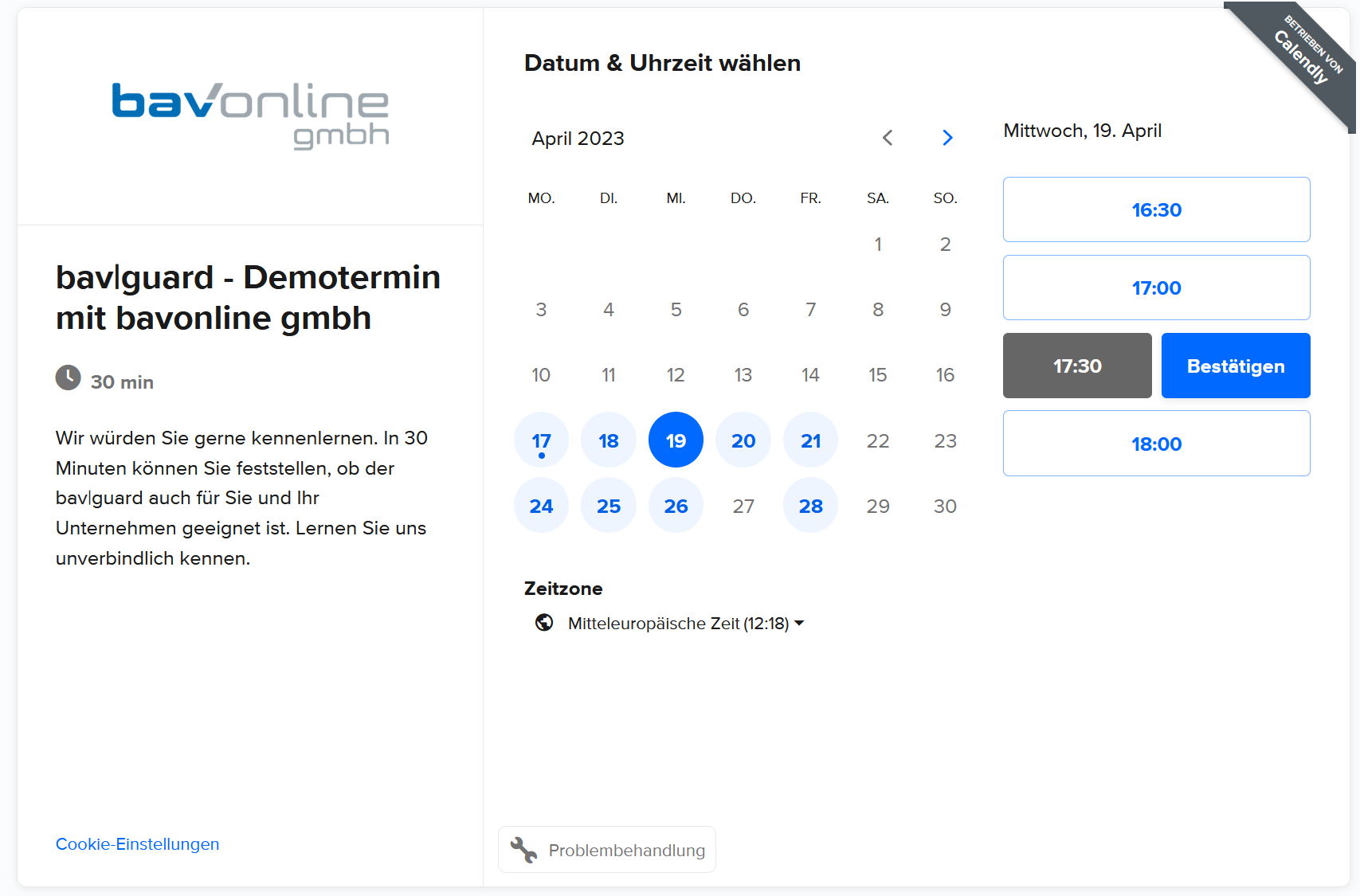Click the 'MO.' weekday header
The height and width of the screenshot is (896, 1360).
(541, 198)
